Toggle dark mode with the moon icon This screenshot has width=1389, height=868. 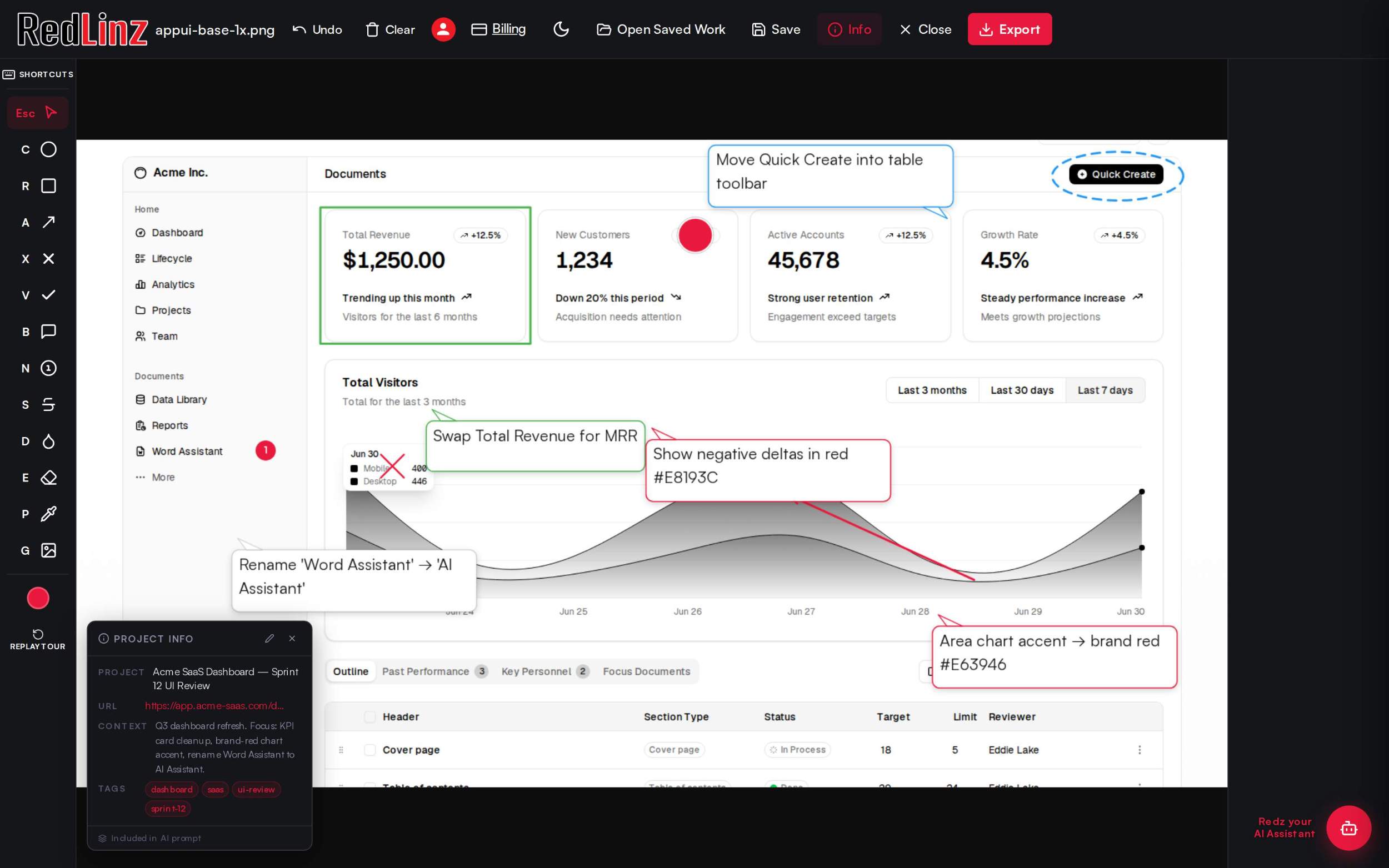click(x=561, y=29)
